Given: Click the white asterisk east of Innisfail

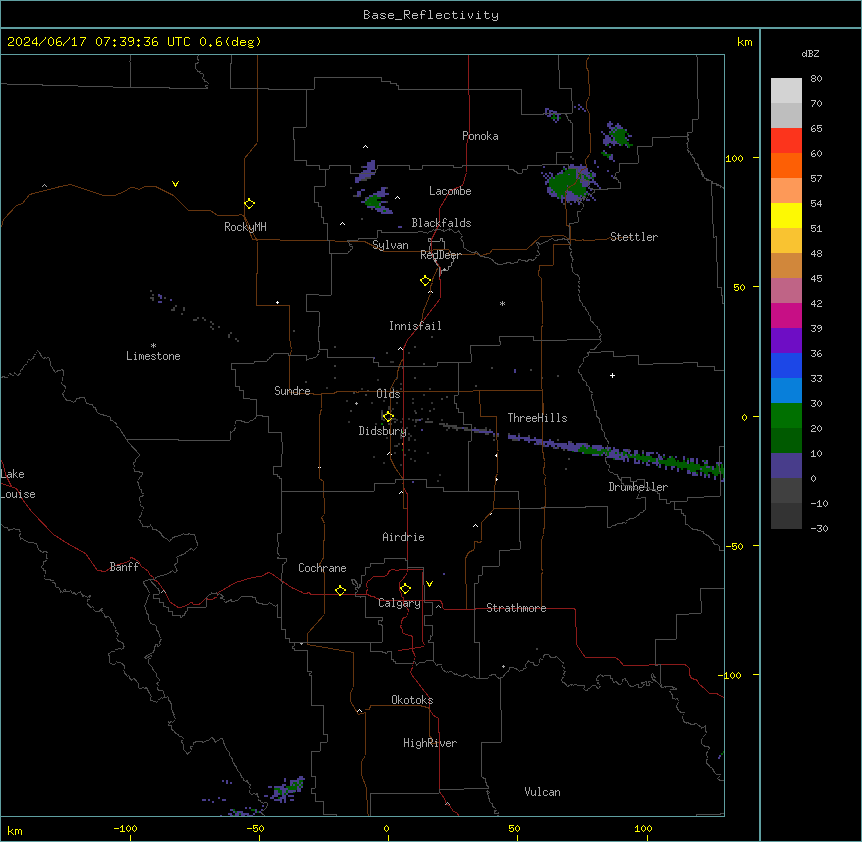Looking at the screenshot, I should [x=502, y=303].
